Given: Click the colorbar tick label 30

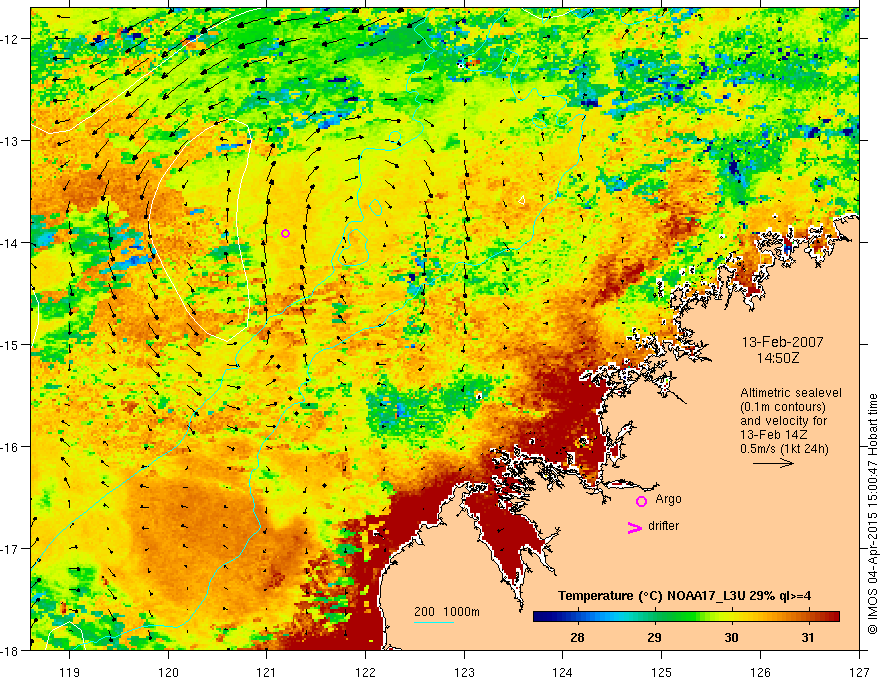Looking at the screenshot, I should click(731, 637).
